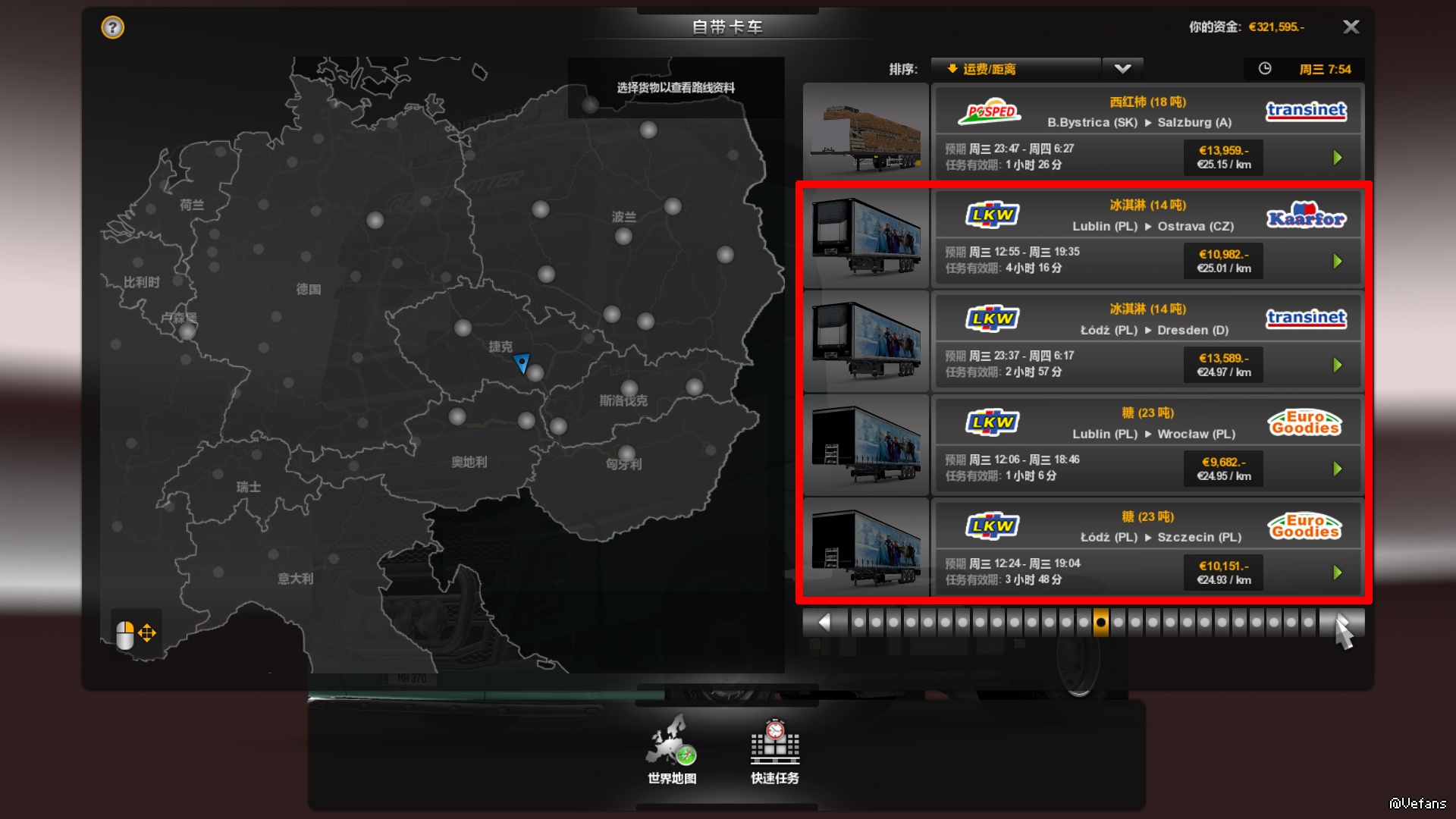Select the highlighted current page dot
Image resolution: width=1456 pixels, height=819 pixels.
pyautogui.click(x=1101, y=623)
